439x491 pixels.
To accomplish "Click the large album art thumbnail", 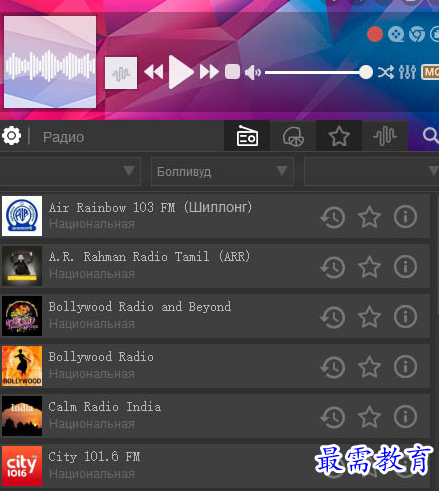I will pos(50,62).
